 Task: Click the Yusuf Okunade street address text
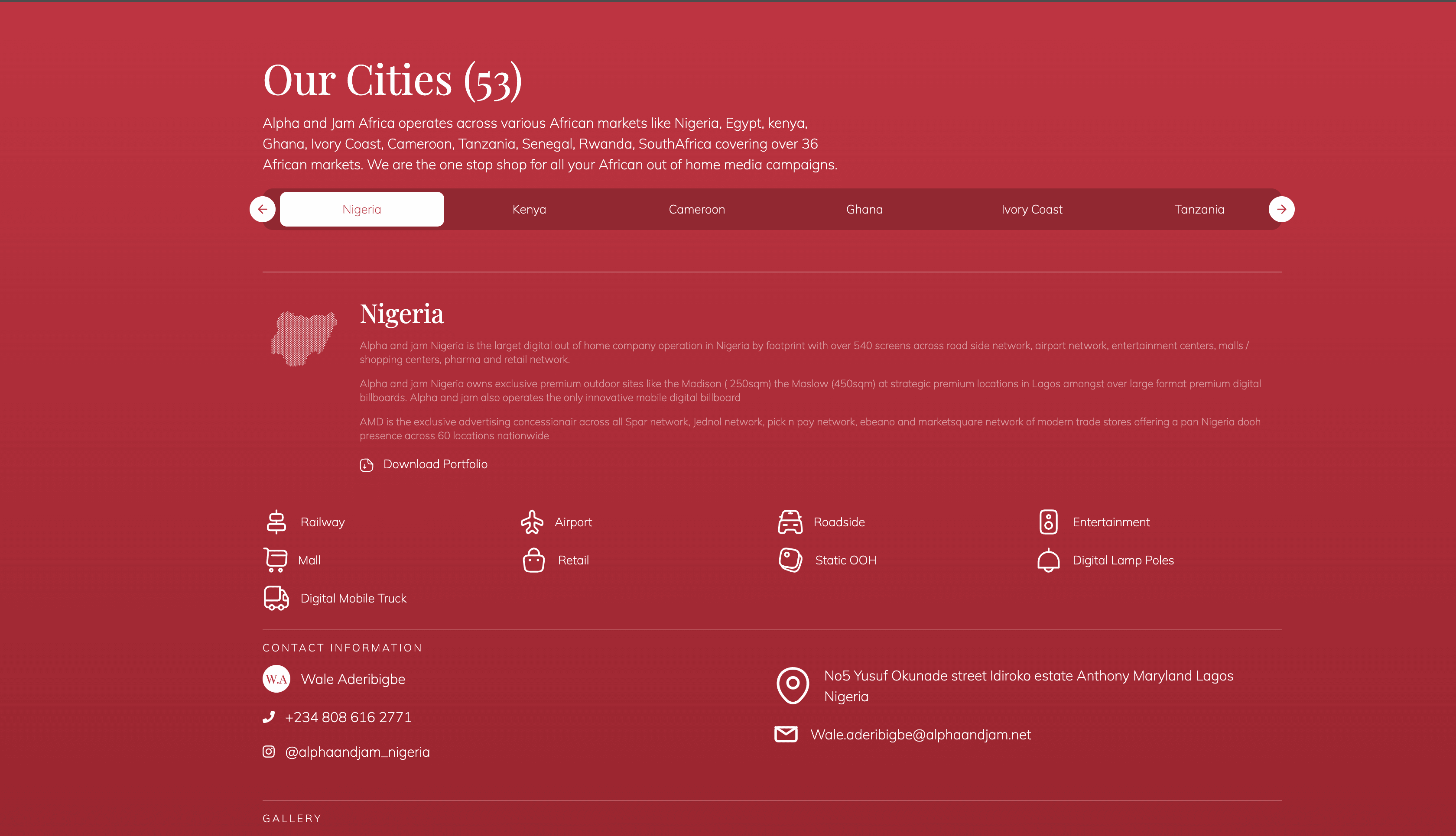(1029, 686)
